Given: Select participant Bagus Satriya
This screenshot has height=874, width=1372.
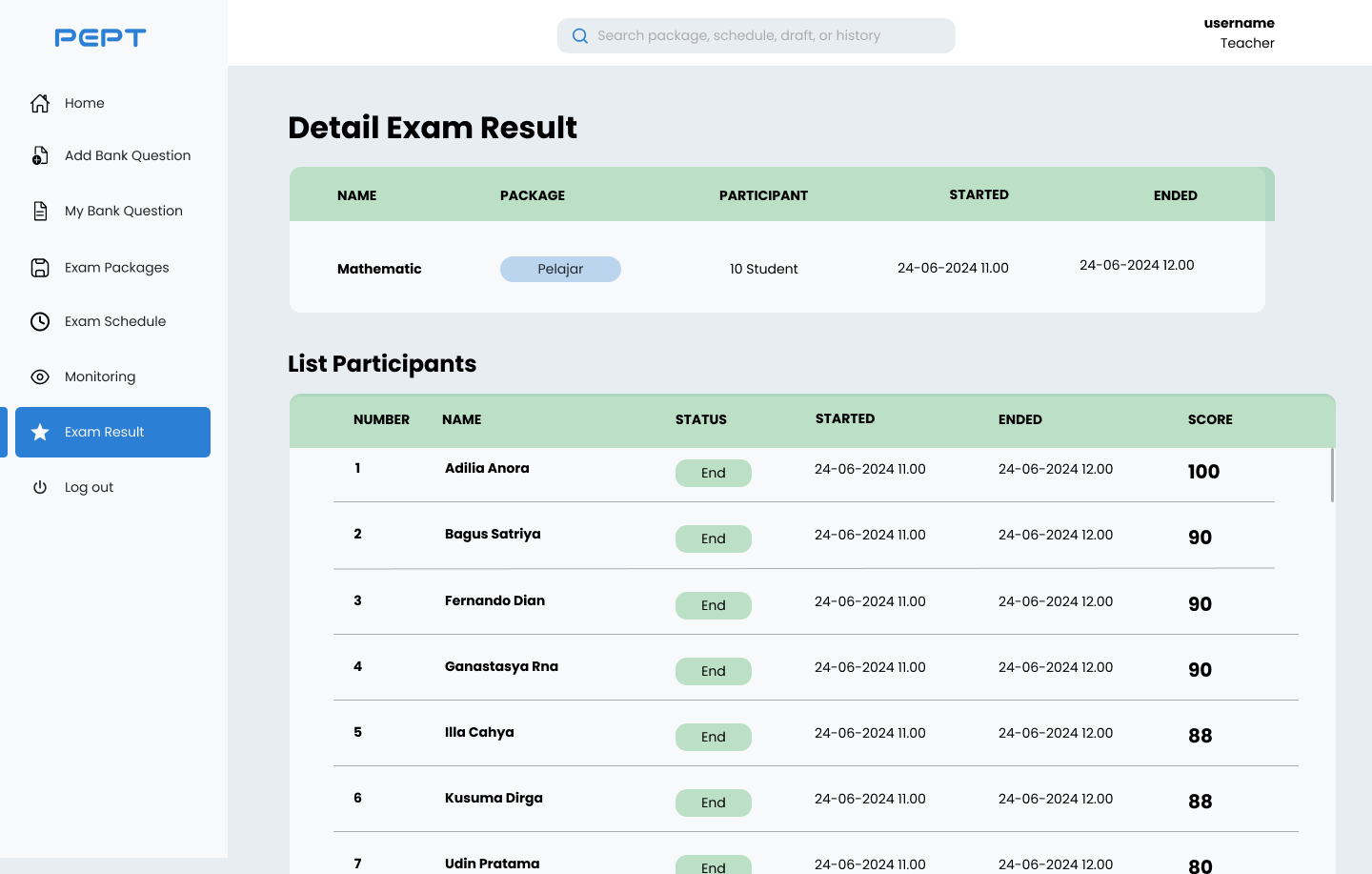Looking at the screenshot, I should point(493,534).
